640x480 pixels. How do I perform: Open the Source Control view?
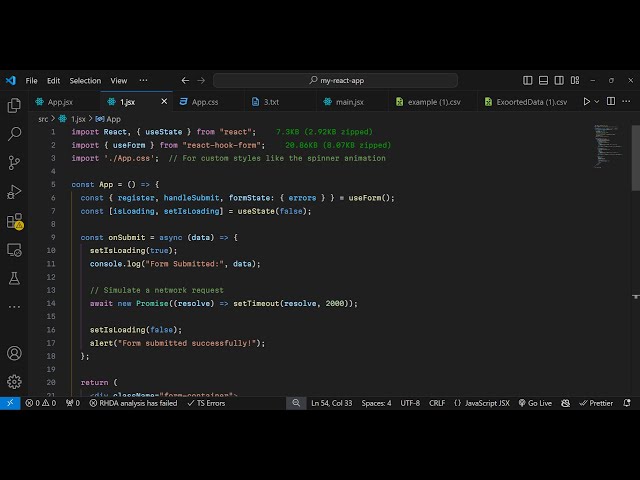coord(14,162)
